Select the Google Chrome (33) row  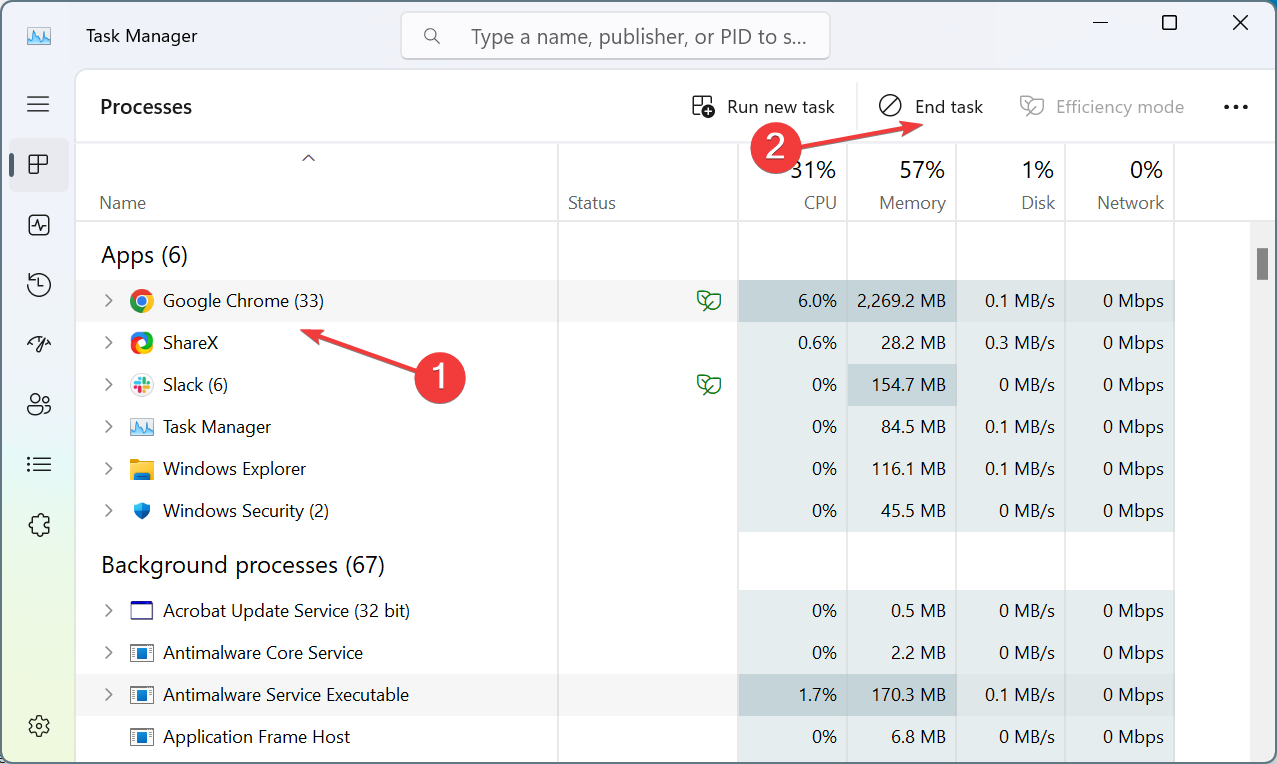pos(625,301)
